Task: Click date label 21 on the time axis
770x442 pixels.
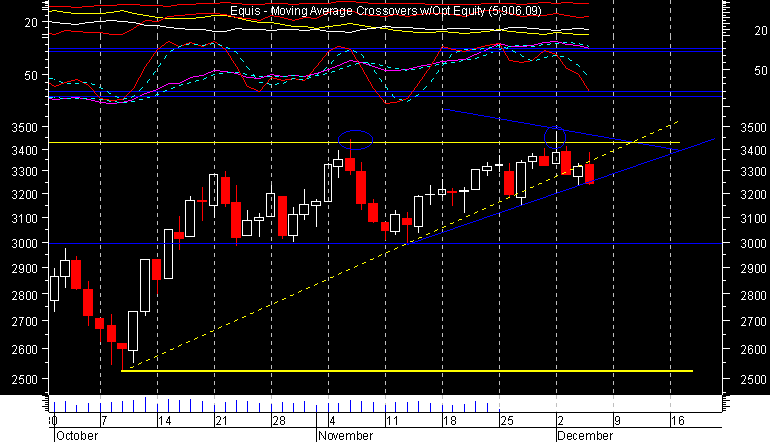Action: [x=221, y=421]
